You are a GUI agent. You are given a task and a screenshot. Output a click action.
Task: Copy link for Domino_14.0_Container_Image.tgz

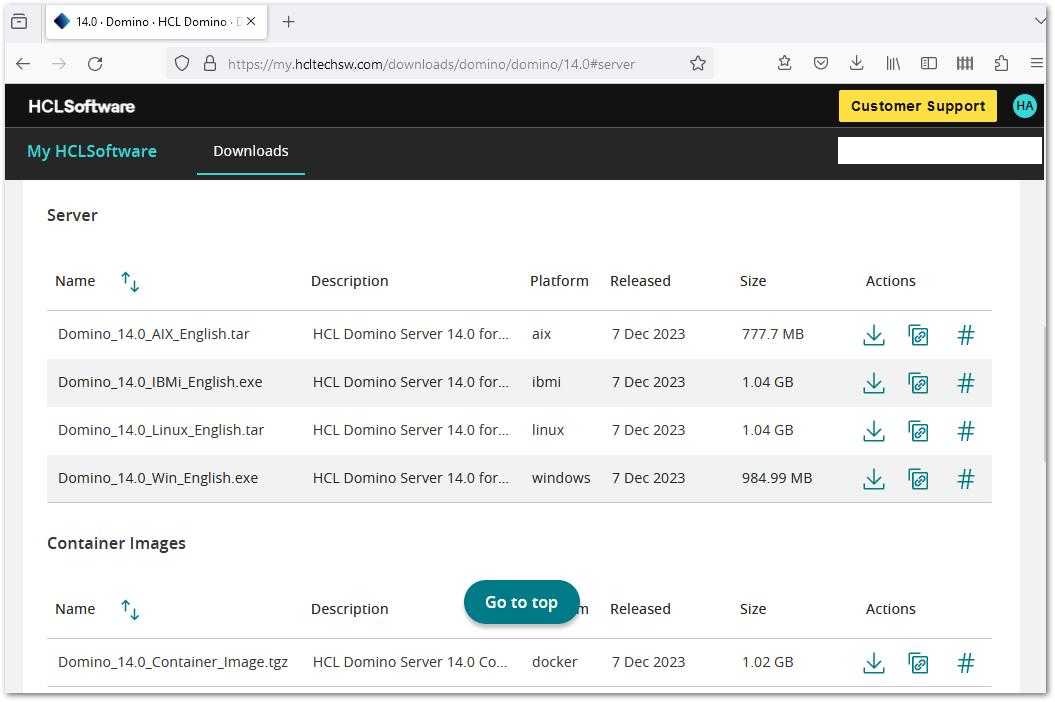coord(918,663)
